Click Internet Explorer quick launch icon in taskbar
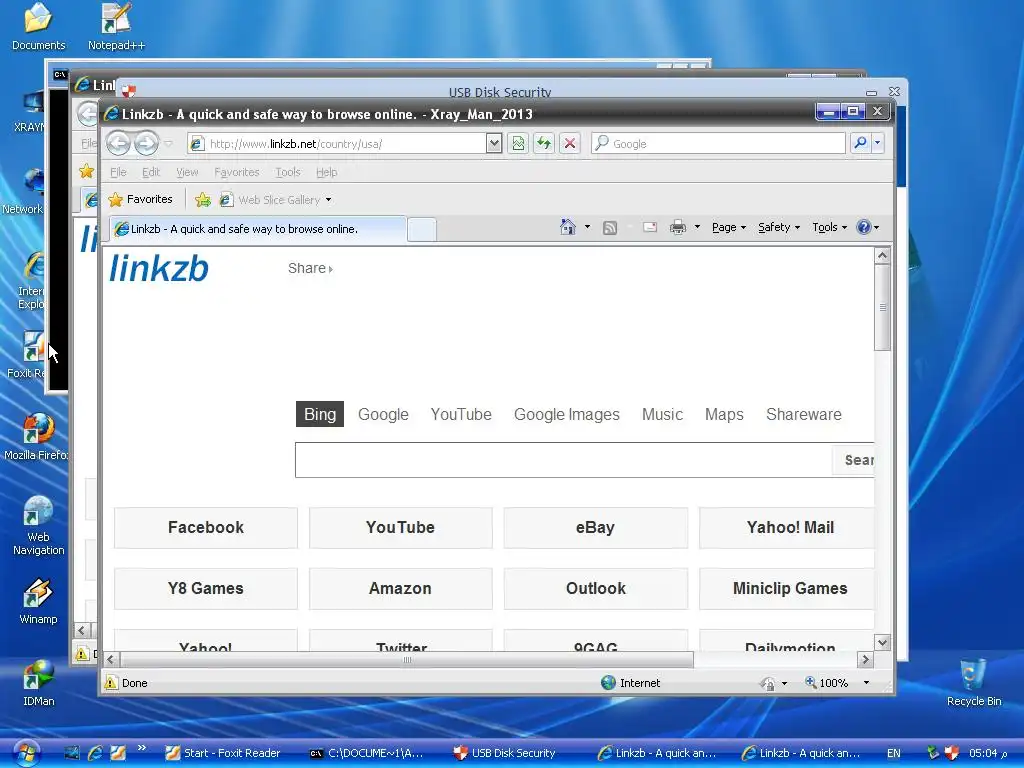Screen dimensions: 1024x768 [95, 753]
